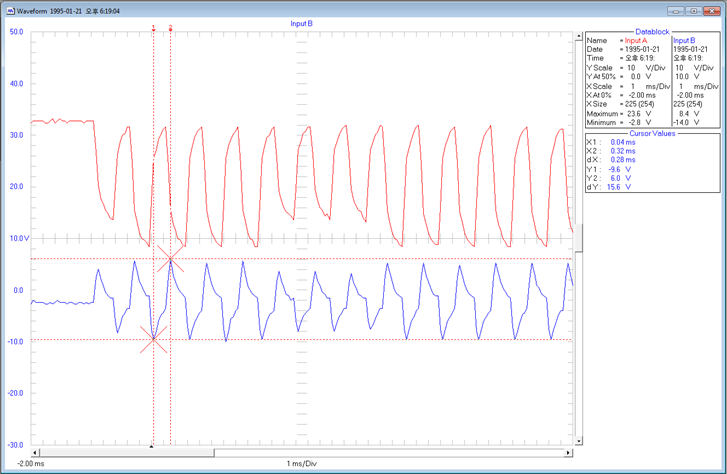Close the Waveform window
The image size is (727, 474).
click(x=711, y=10)
